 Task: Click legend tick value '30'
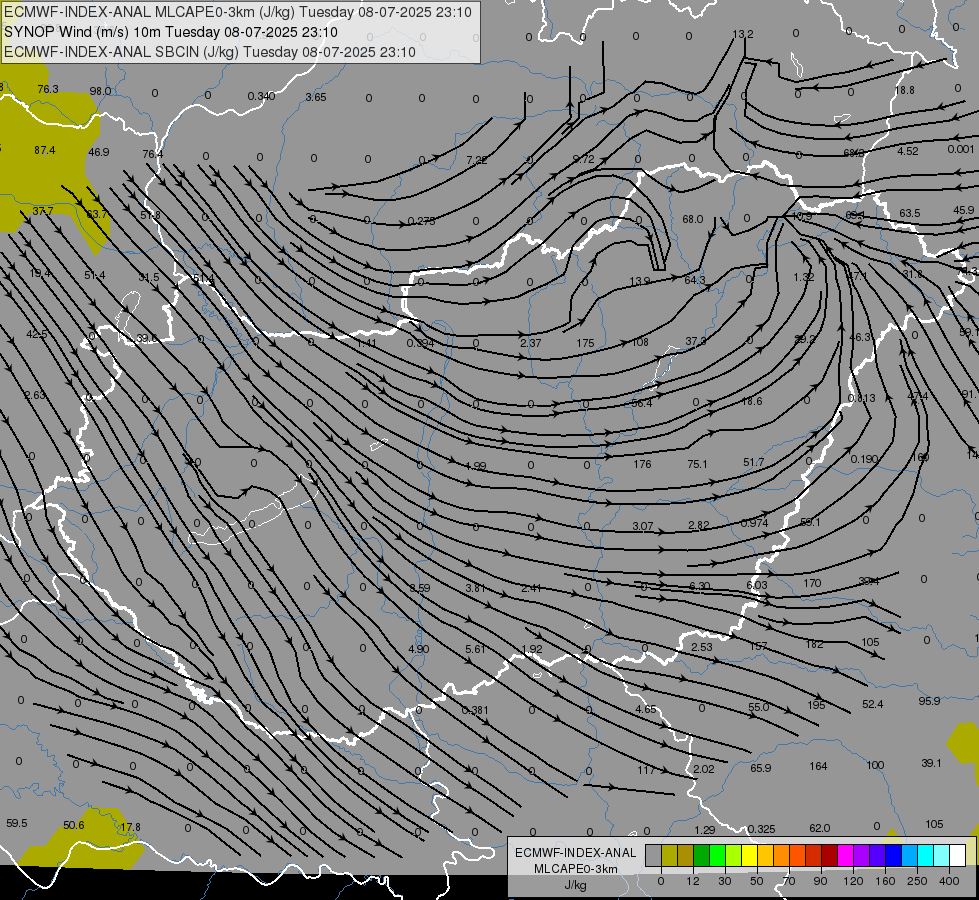point(725,881)
